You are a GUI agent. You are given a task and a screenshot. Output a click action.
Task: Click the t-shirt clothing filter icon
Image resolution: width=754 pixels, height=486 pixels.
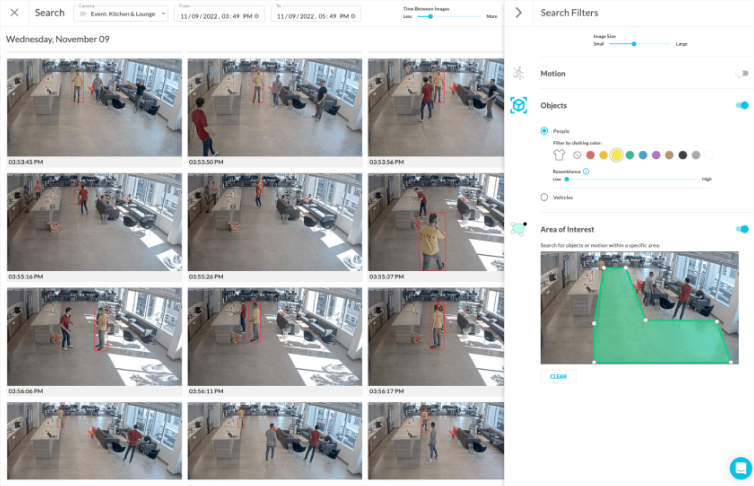click(559, 155)
